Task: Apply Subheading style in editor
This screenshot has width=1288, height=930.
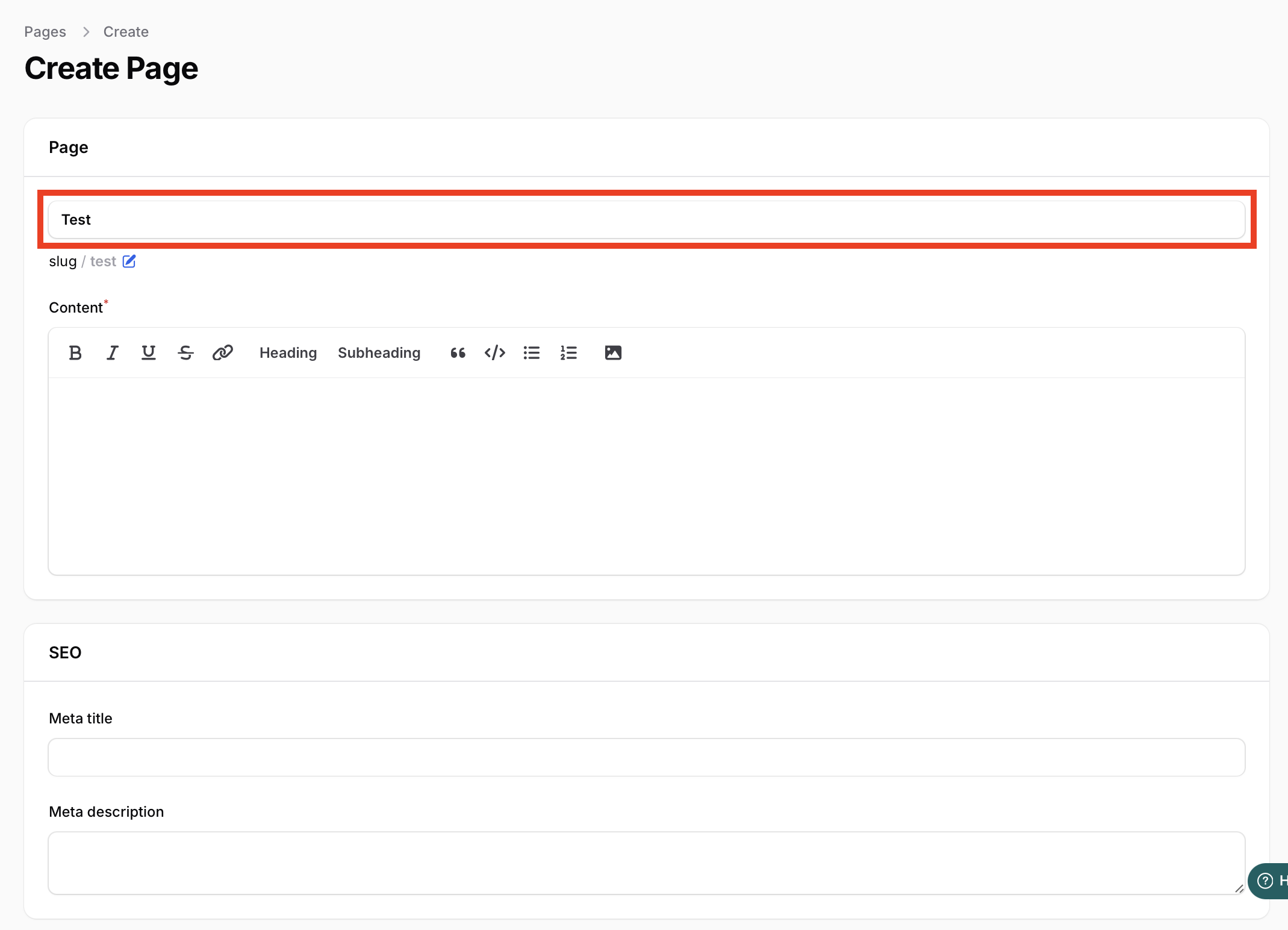Action: point(379,353)
